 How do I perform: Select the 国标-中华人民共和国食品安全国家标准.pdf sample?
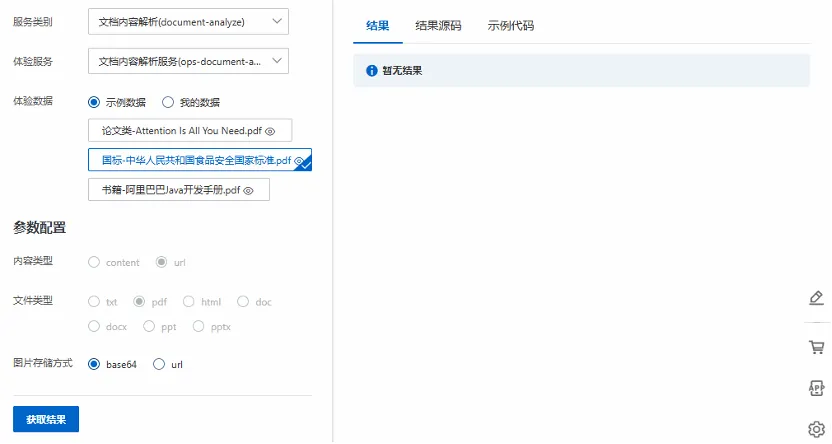coord(200,160)
